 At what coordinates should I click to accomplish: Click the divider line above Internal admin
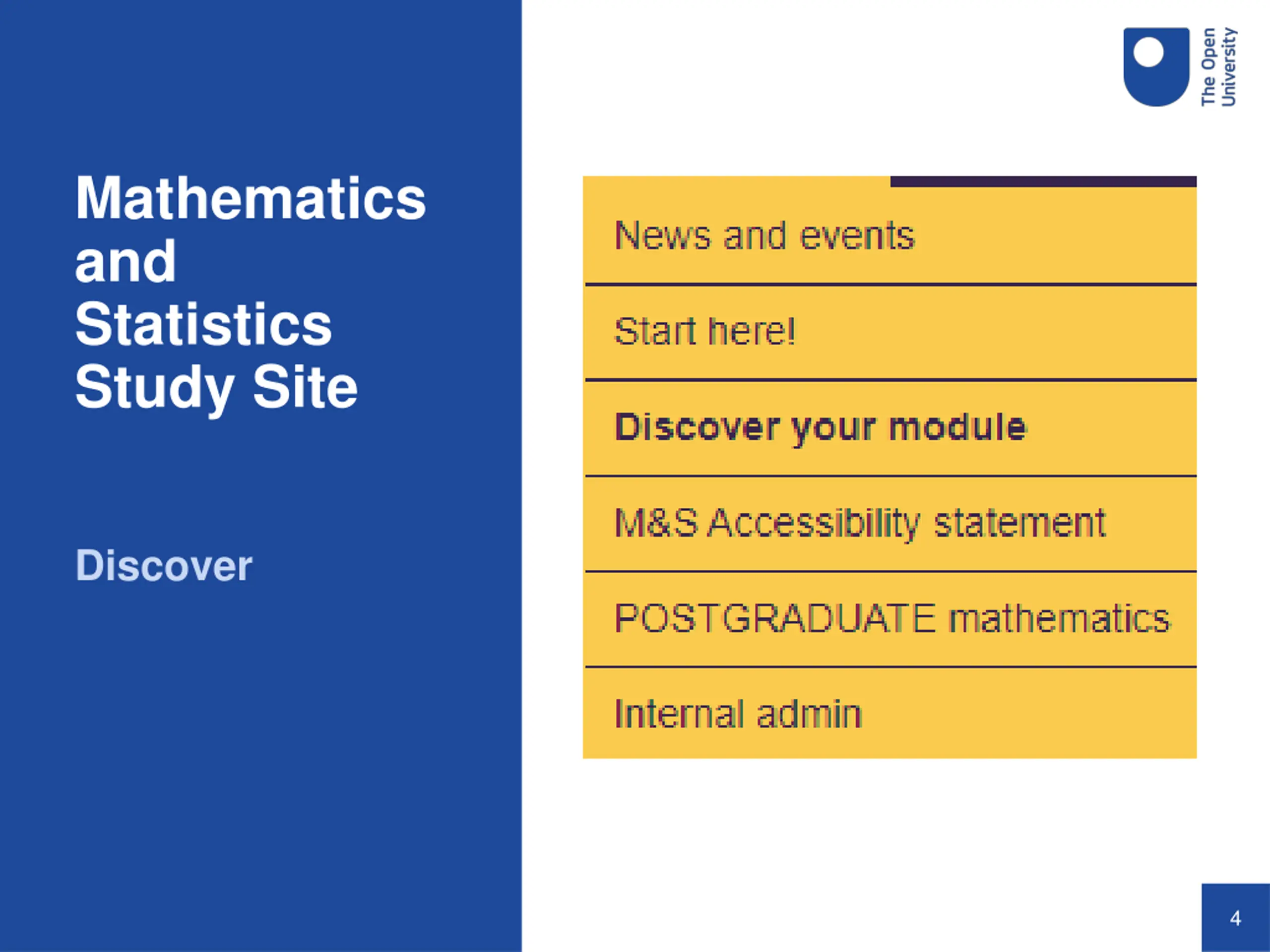click(x=890, y=667)
